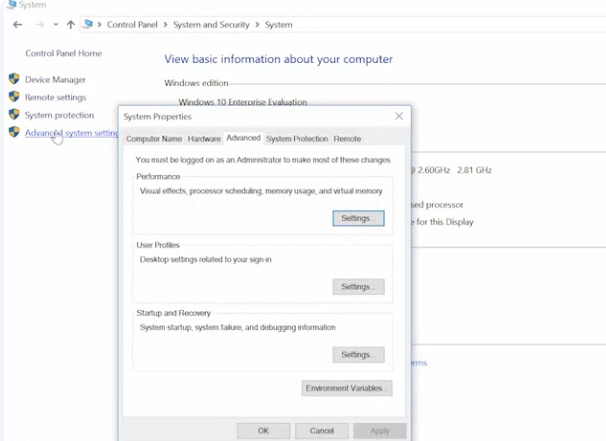Go up one folder level arrow
This screenshot has height=441, width=606.
coord(70,25)
